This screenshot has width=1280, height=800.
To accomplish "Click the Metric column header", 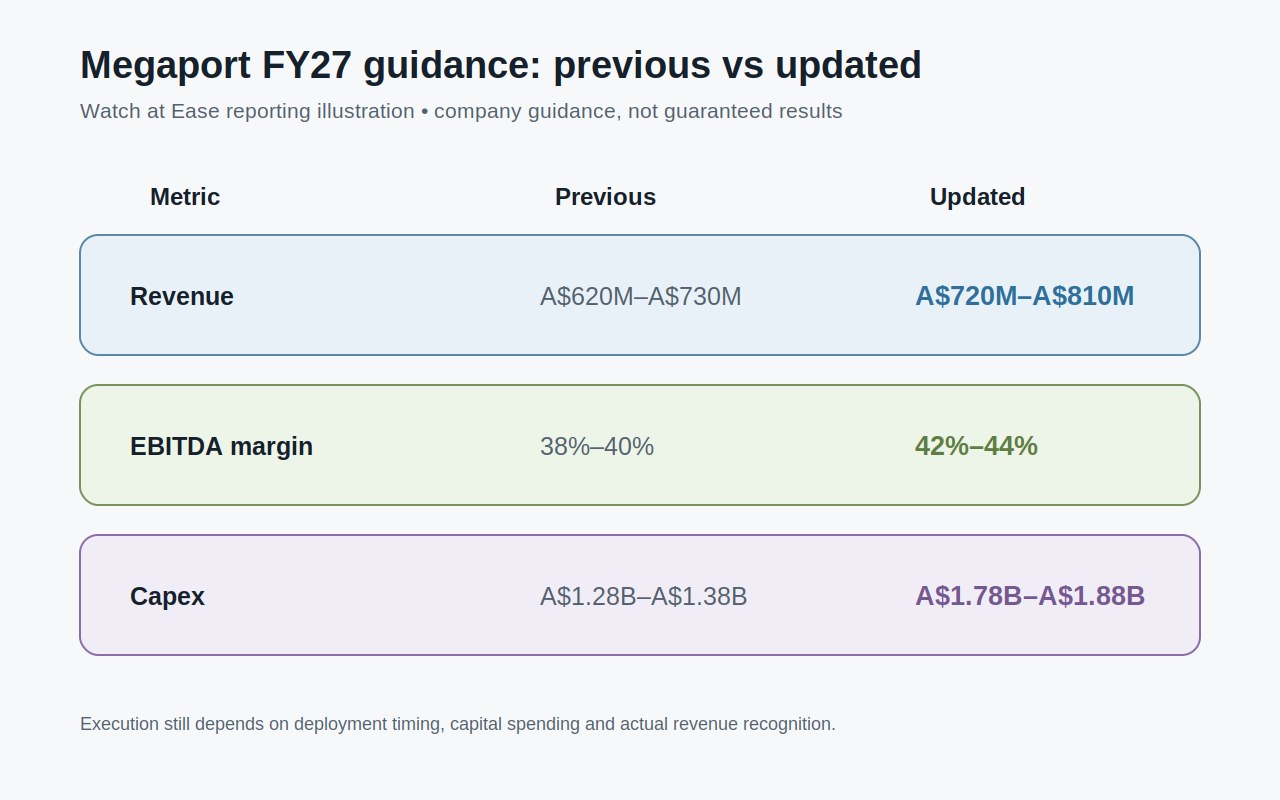I will tap(185, 197).
